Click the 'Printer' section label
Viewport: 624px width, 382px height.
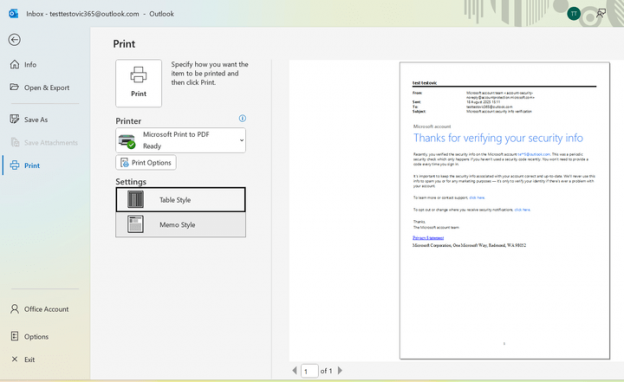tap(128, 121)
